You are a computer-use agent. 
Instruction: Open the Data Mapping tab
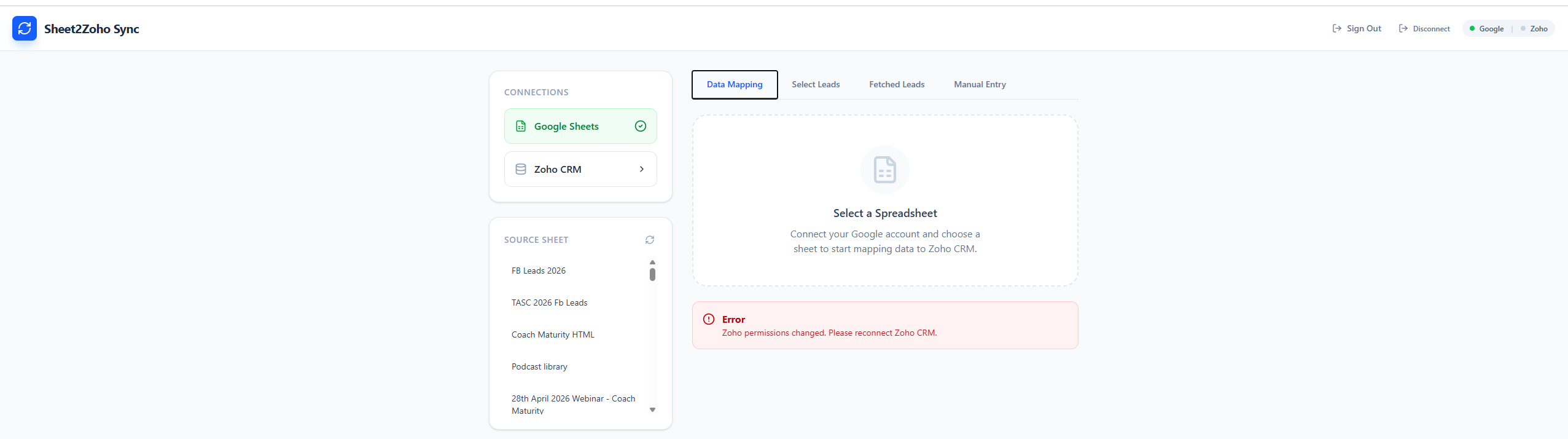pyautogui.click(x=735, y=85)
